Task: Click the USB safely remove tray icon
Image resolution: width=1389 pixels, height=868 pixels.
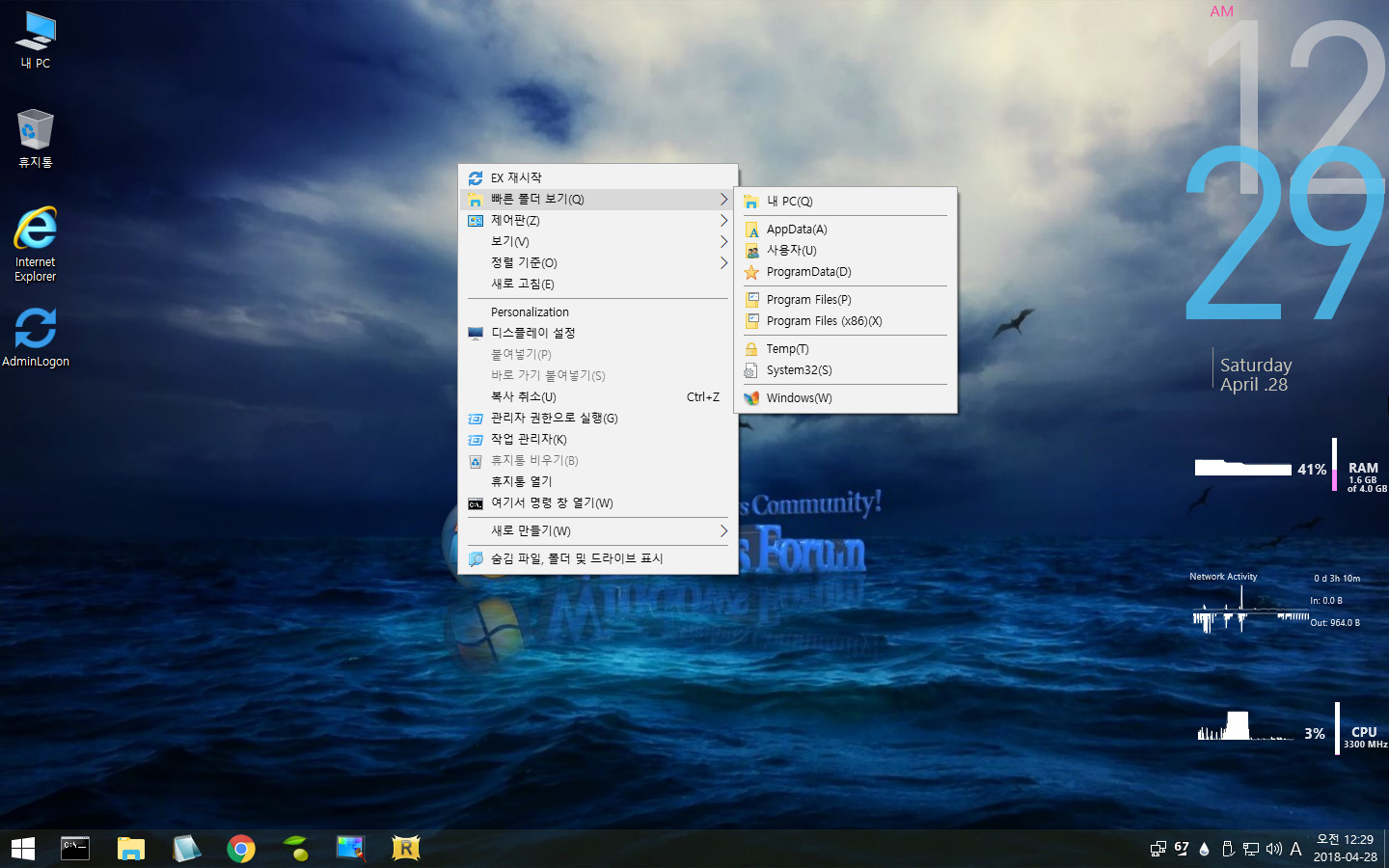Action: [x=1228, y=849]
